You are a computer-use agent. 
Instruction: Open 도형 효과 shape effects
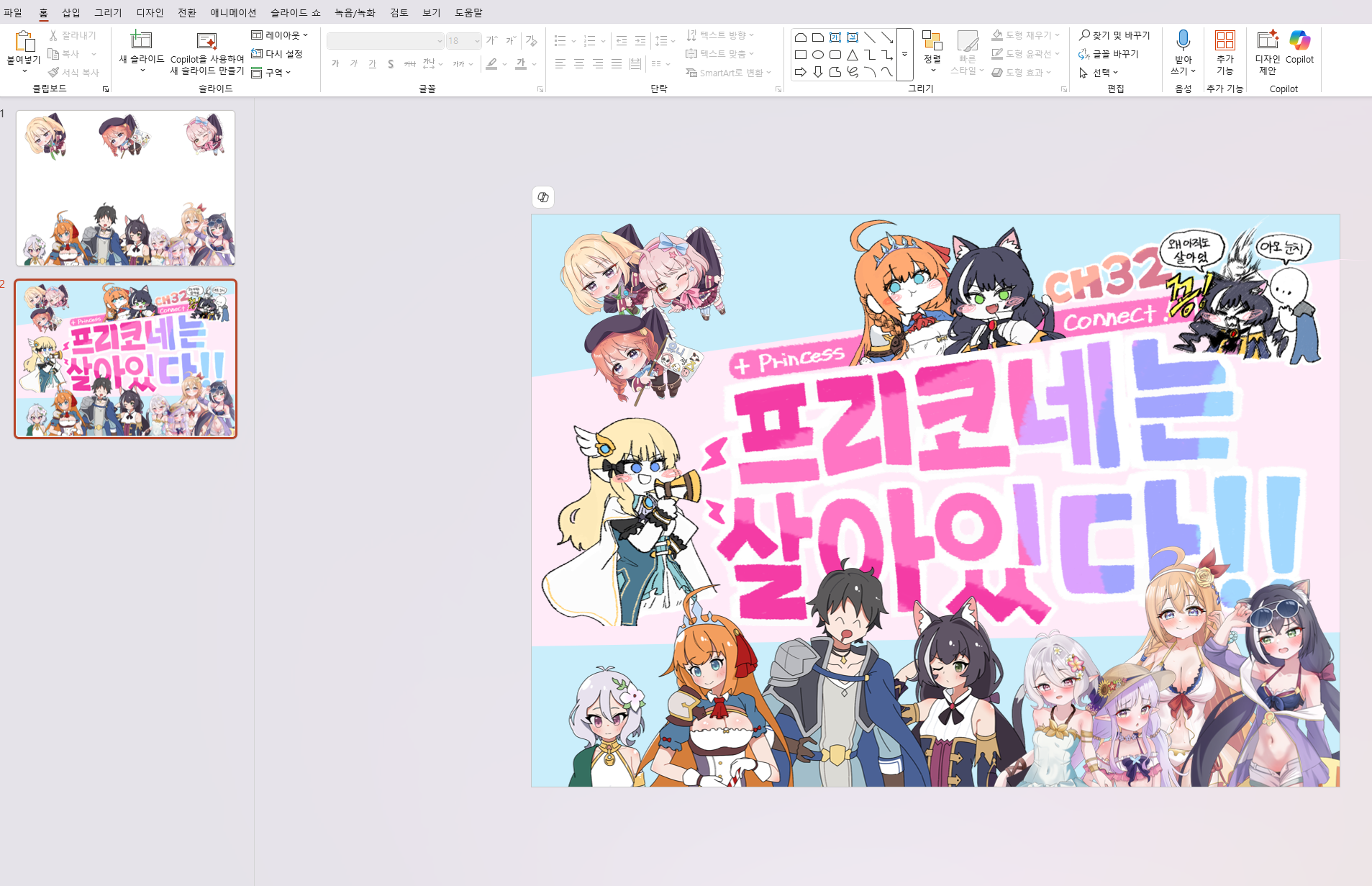(x=1022, y=73)
